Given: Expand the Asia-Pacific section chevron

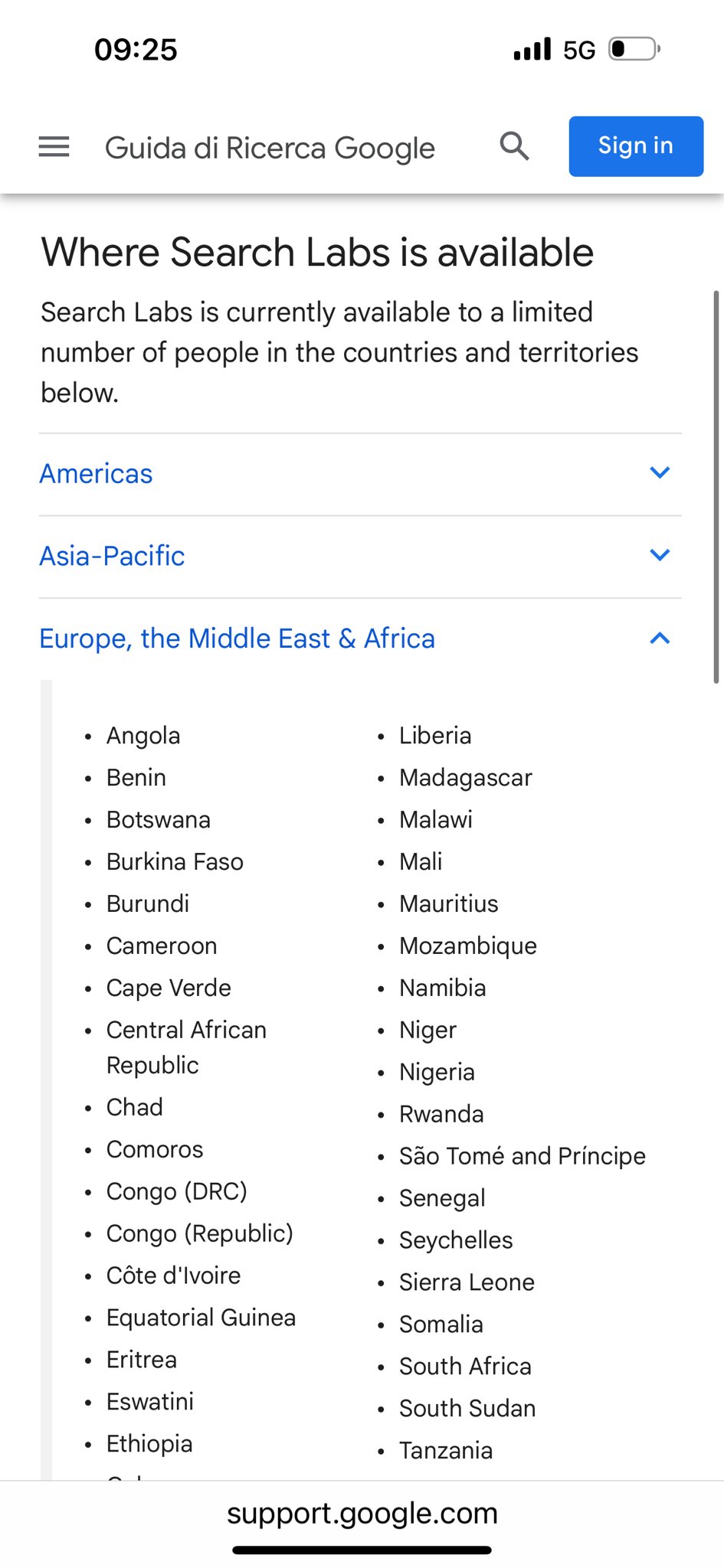Looking at the screenshot, I should pyautogui.click(x=660, y=555).
